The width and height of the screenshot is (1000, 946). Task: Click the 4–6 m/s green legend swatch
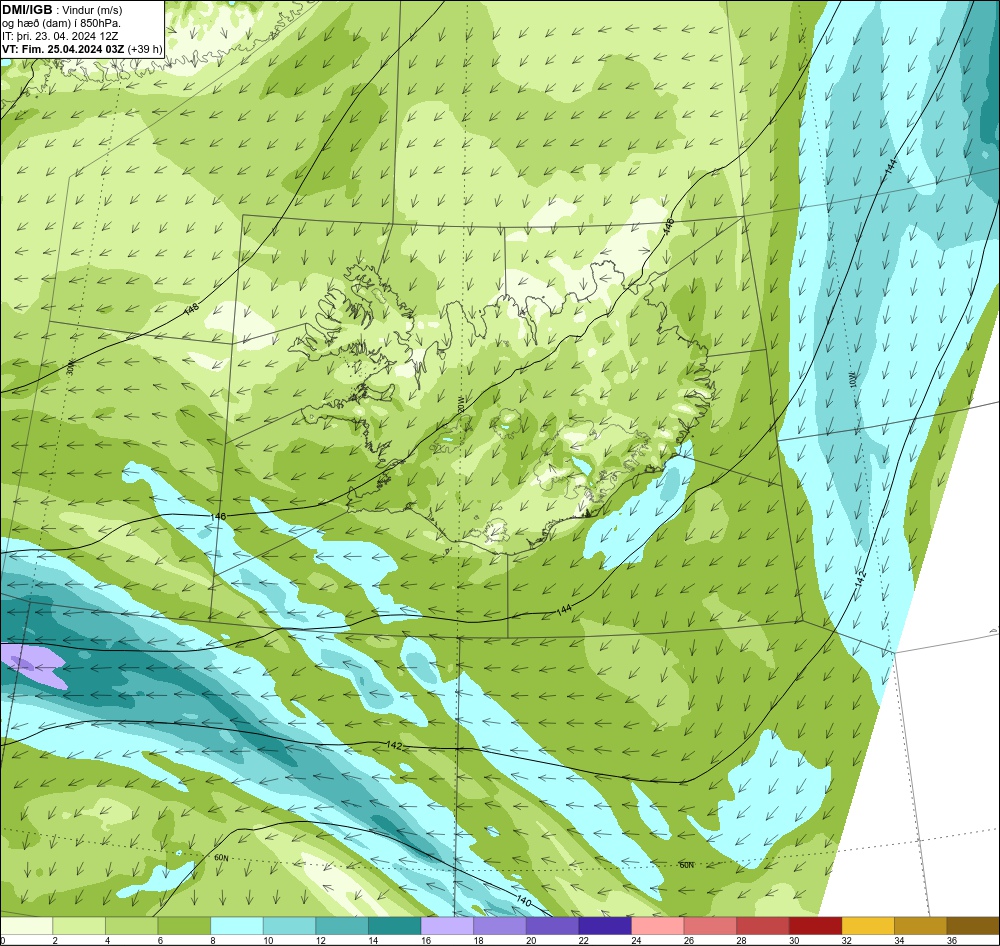point(131,926)
